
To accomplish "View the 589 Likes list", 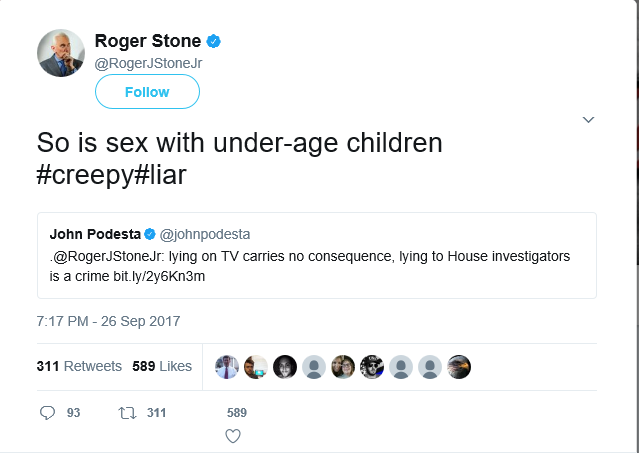I will point(162,366).
